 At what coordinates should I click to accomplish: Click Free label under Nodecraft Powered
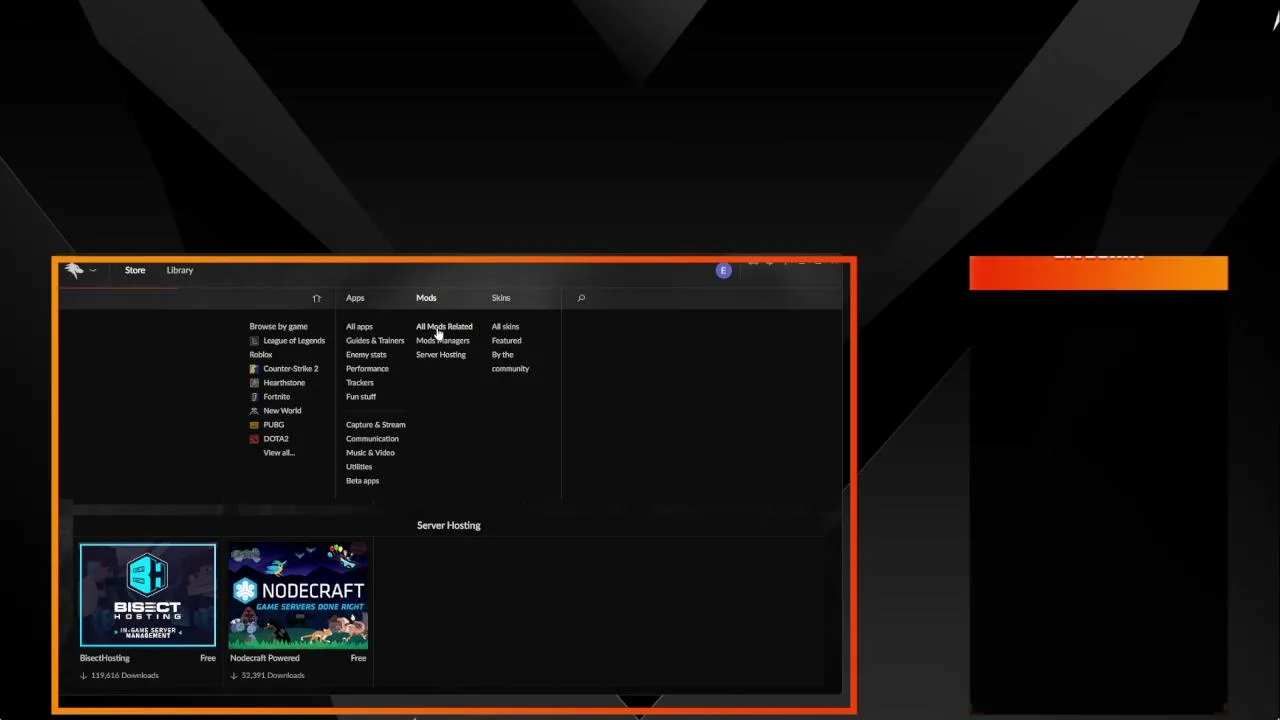pos(358,658)
